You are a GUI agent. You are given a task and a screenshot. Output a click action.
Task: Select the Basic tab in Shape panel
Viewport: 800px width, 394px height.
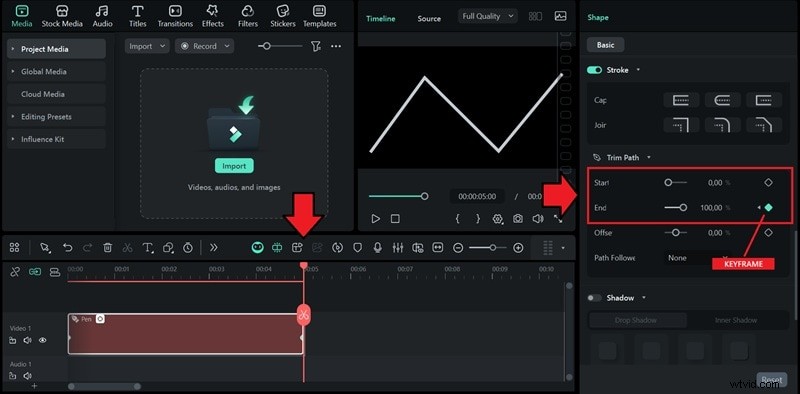click(606, 45)
